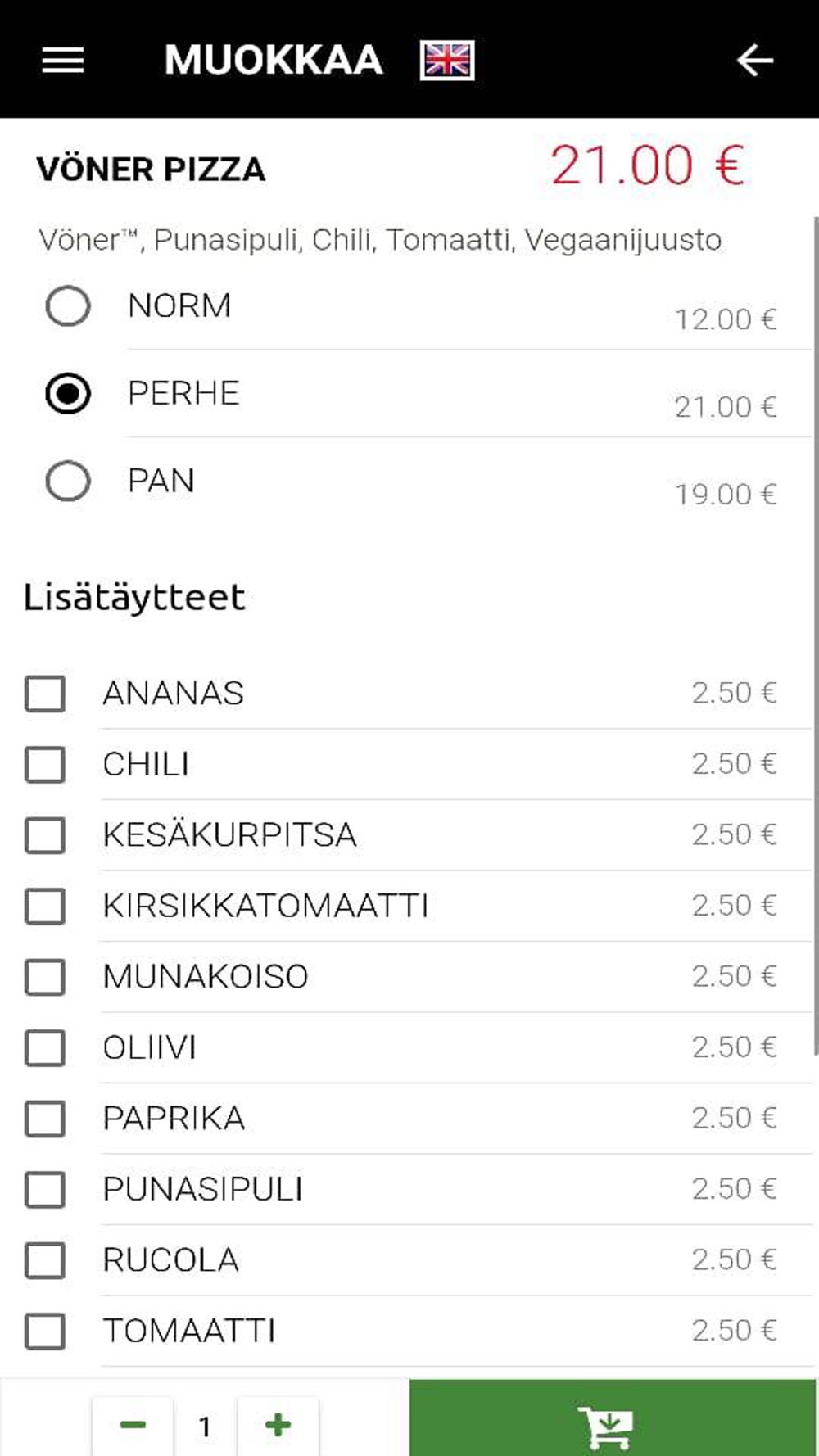This screenshot has height=1456, width=819.
Task: Check the PUNASIPULI checkbox
Action: [x=45, y=1190]
